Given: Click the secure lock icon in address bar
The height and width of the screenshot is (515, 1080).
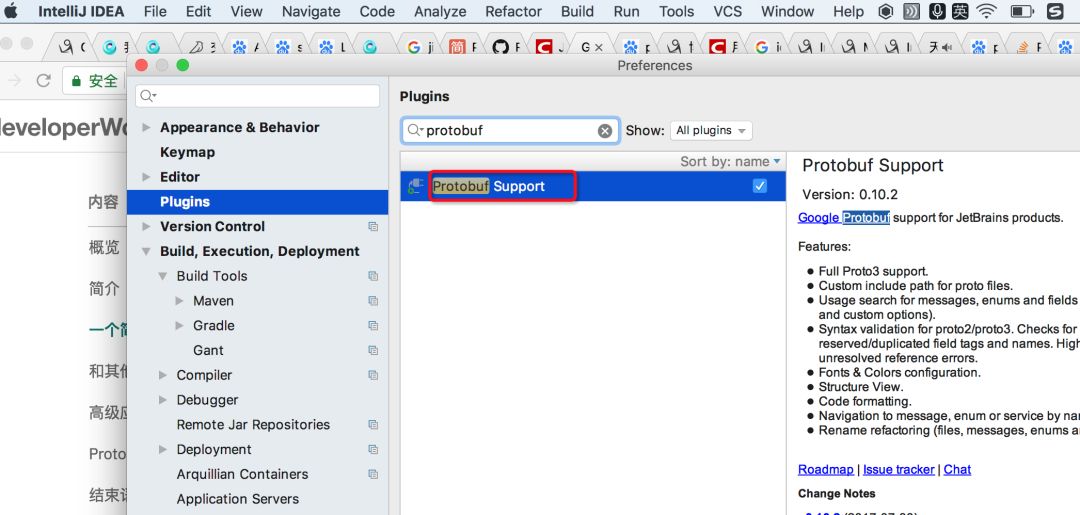Looking at the screenshot, I should click(x=76, y=81).
